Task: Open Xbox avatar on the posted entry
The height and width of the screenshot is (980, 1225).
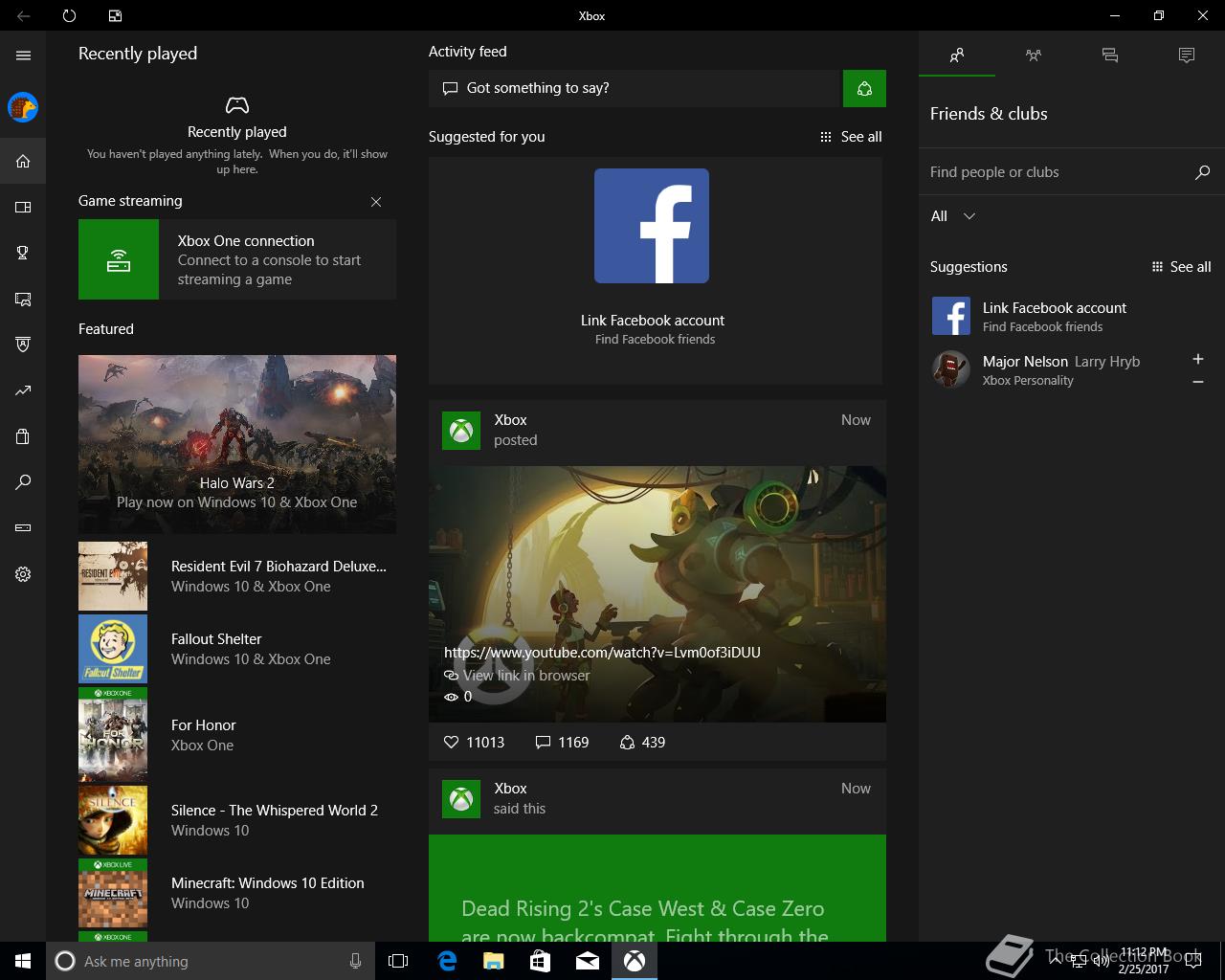Action: (461, 431)
